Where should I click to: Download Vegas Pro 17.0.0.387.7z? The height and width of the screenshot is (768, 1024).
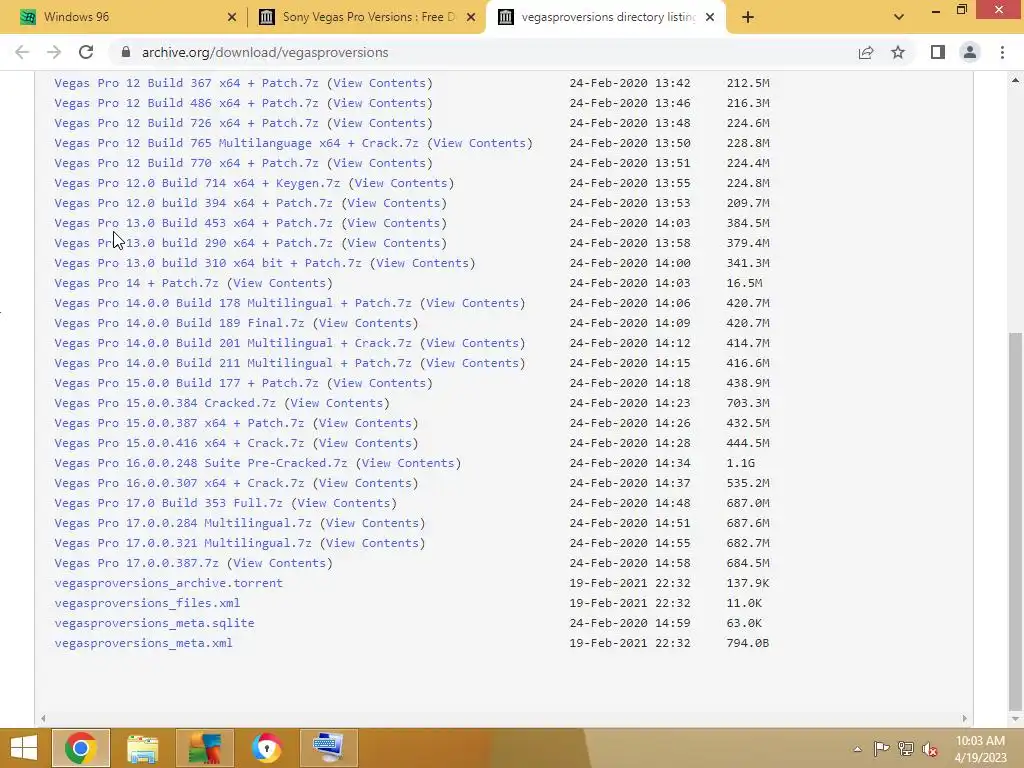(x=136, y=563)
